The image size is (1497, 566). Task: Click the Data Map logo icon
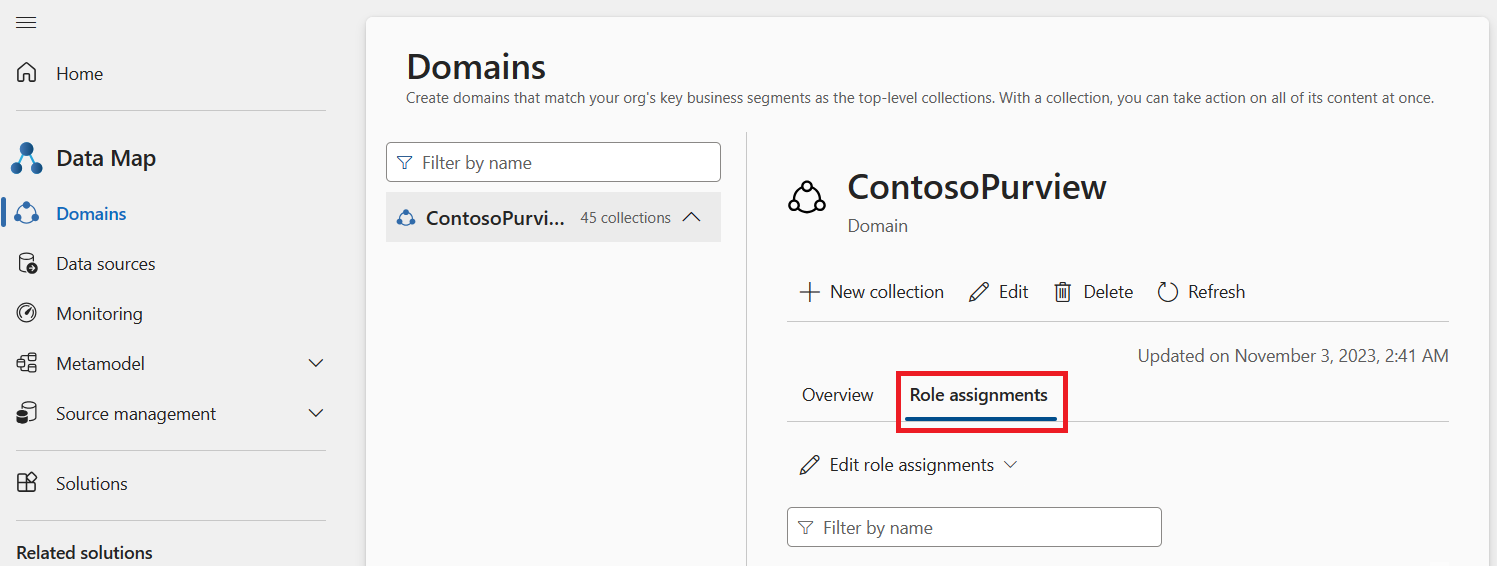[x=27, y=158]
